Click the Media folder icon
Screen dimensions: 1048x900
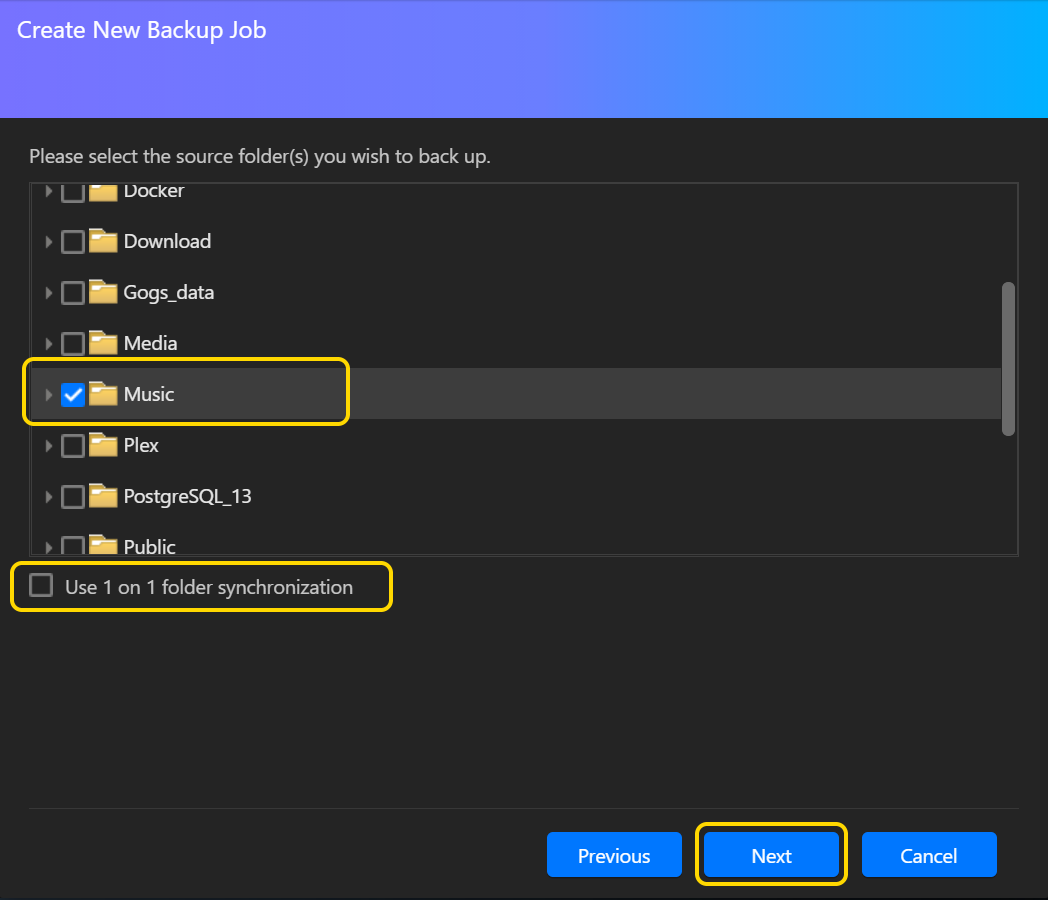coord(103,344)
